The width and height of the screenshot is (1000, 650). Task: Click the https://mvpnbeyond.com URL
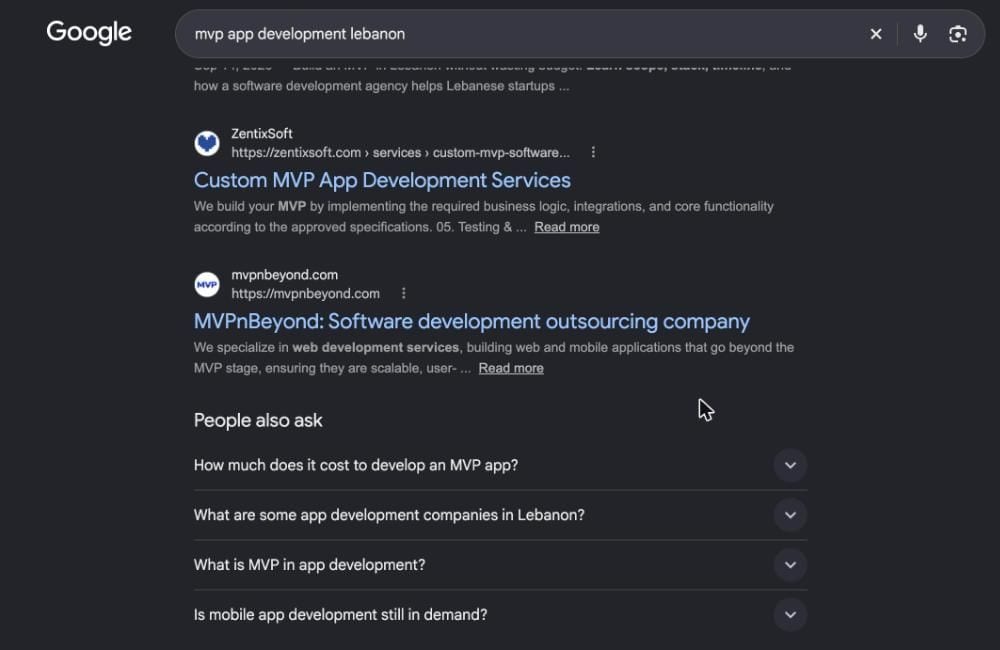(x=305, y=293)
